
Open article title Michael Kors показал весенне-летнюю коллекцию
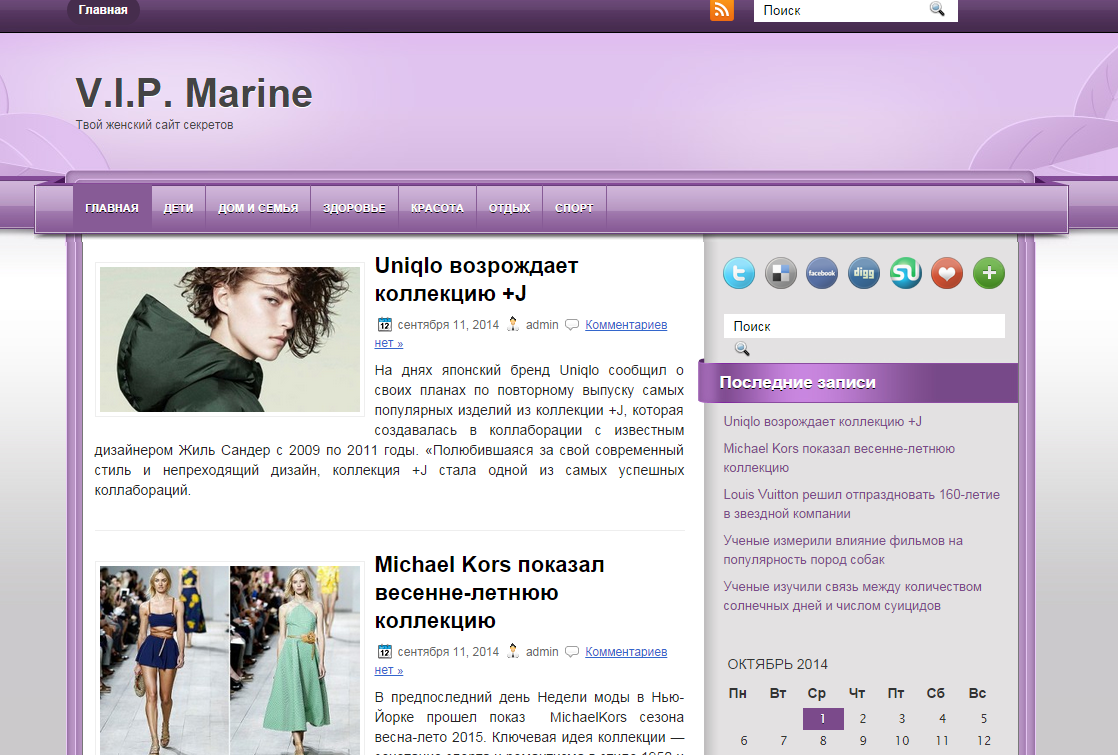tap(489, 592)
